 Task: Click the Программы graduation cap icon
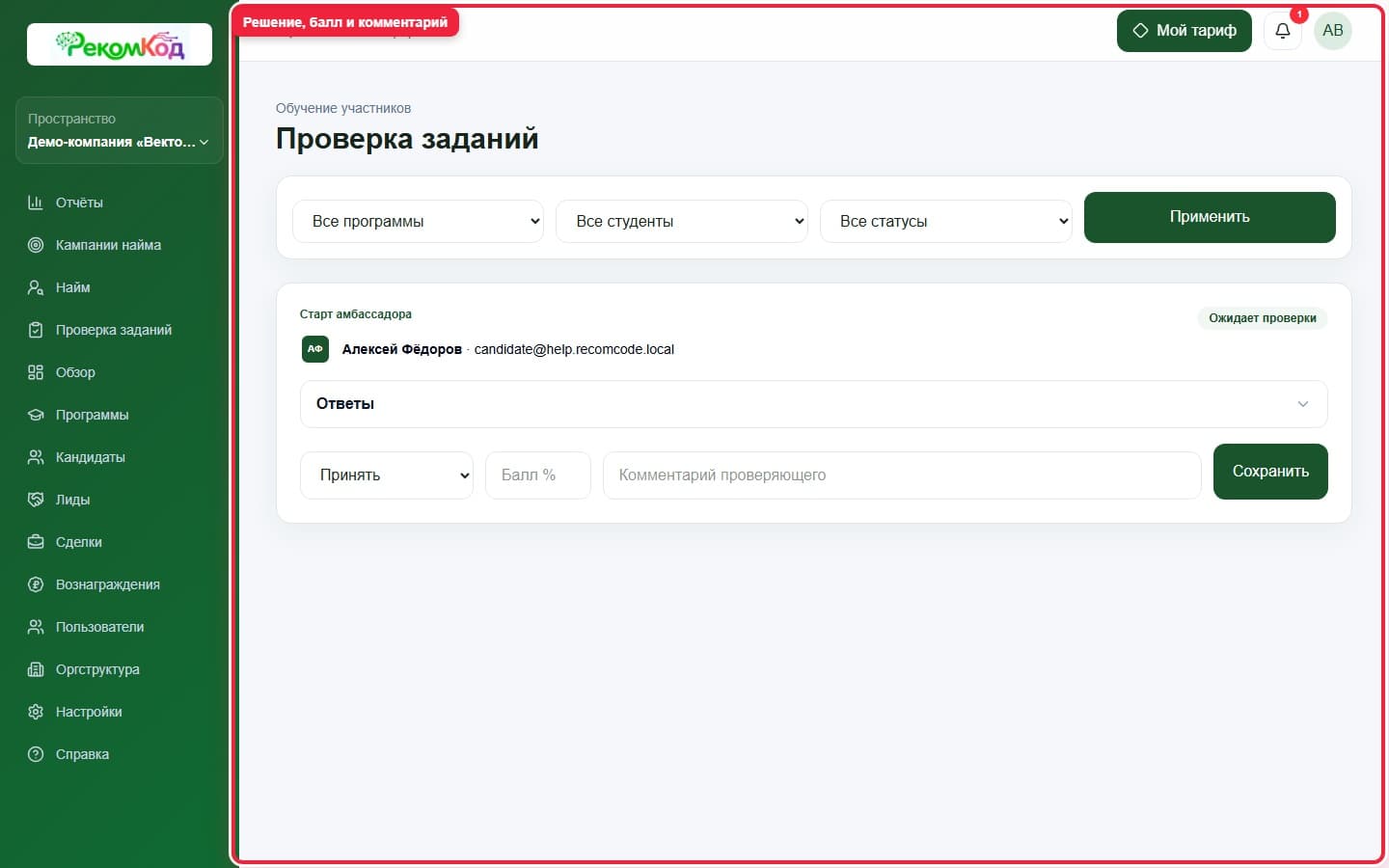(36, 415)
